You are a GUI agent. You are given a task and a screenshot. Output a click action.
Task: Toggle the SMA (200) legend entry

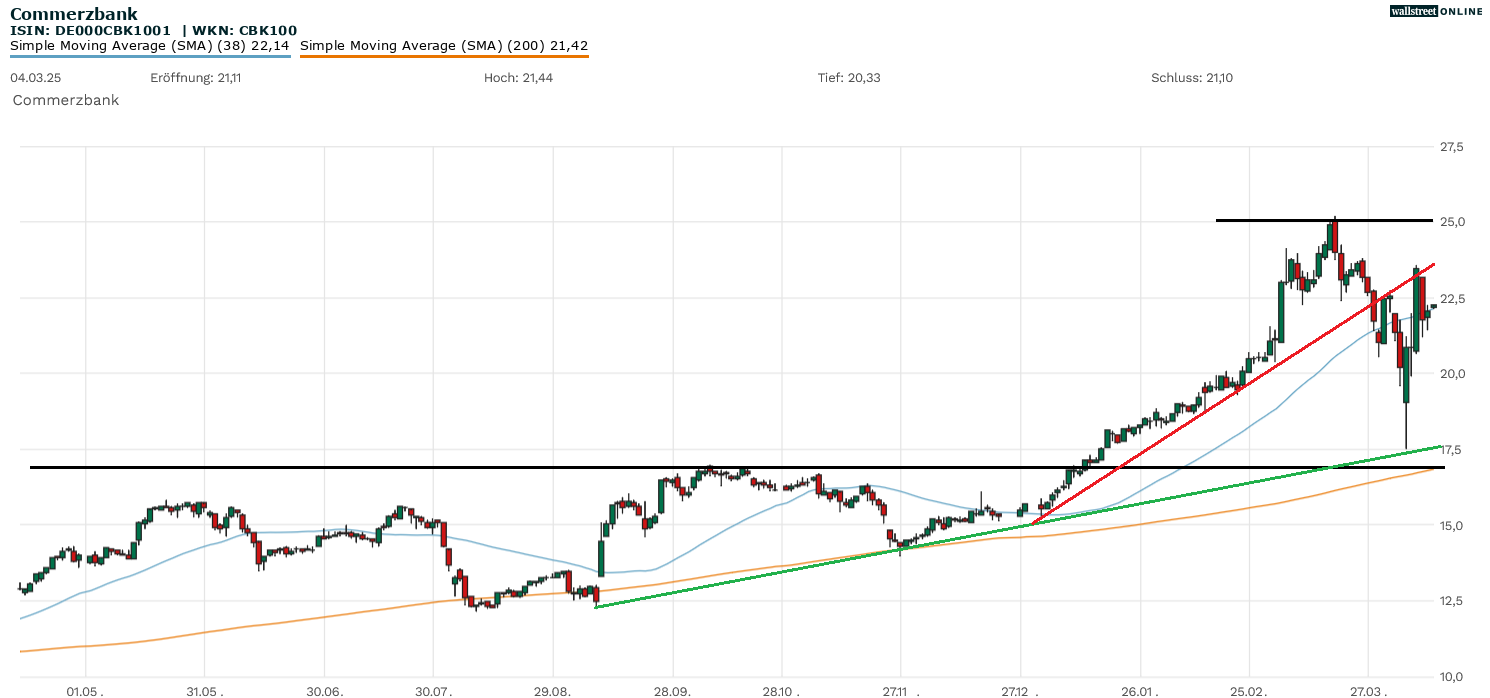click(444, 45)
